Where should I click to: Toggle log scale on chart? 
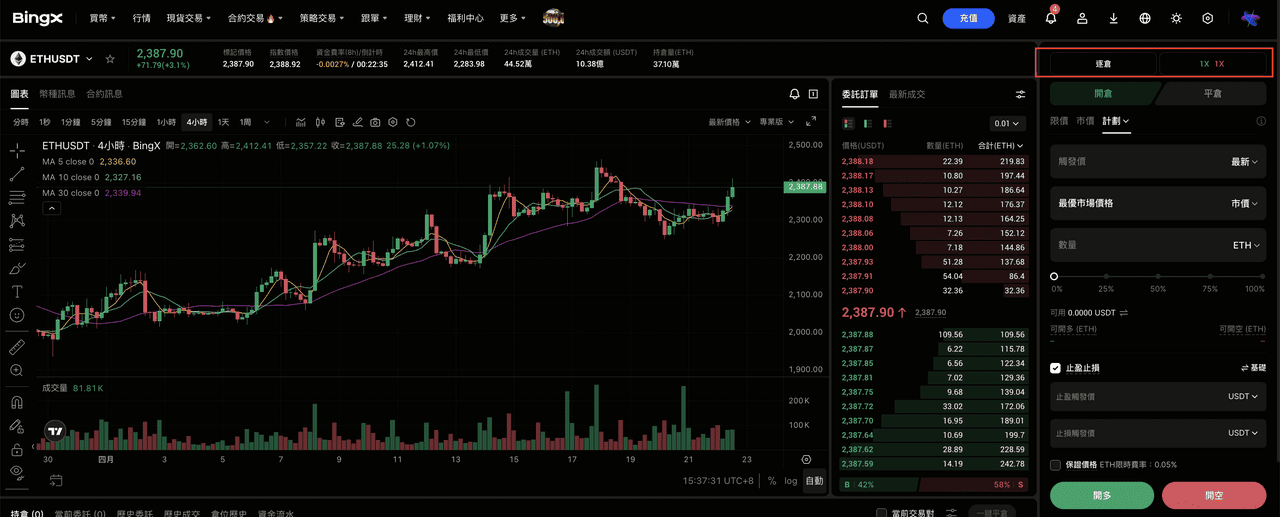click(791, 481)
